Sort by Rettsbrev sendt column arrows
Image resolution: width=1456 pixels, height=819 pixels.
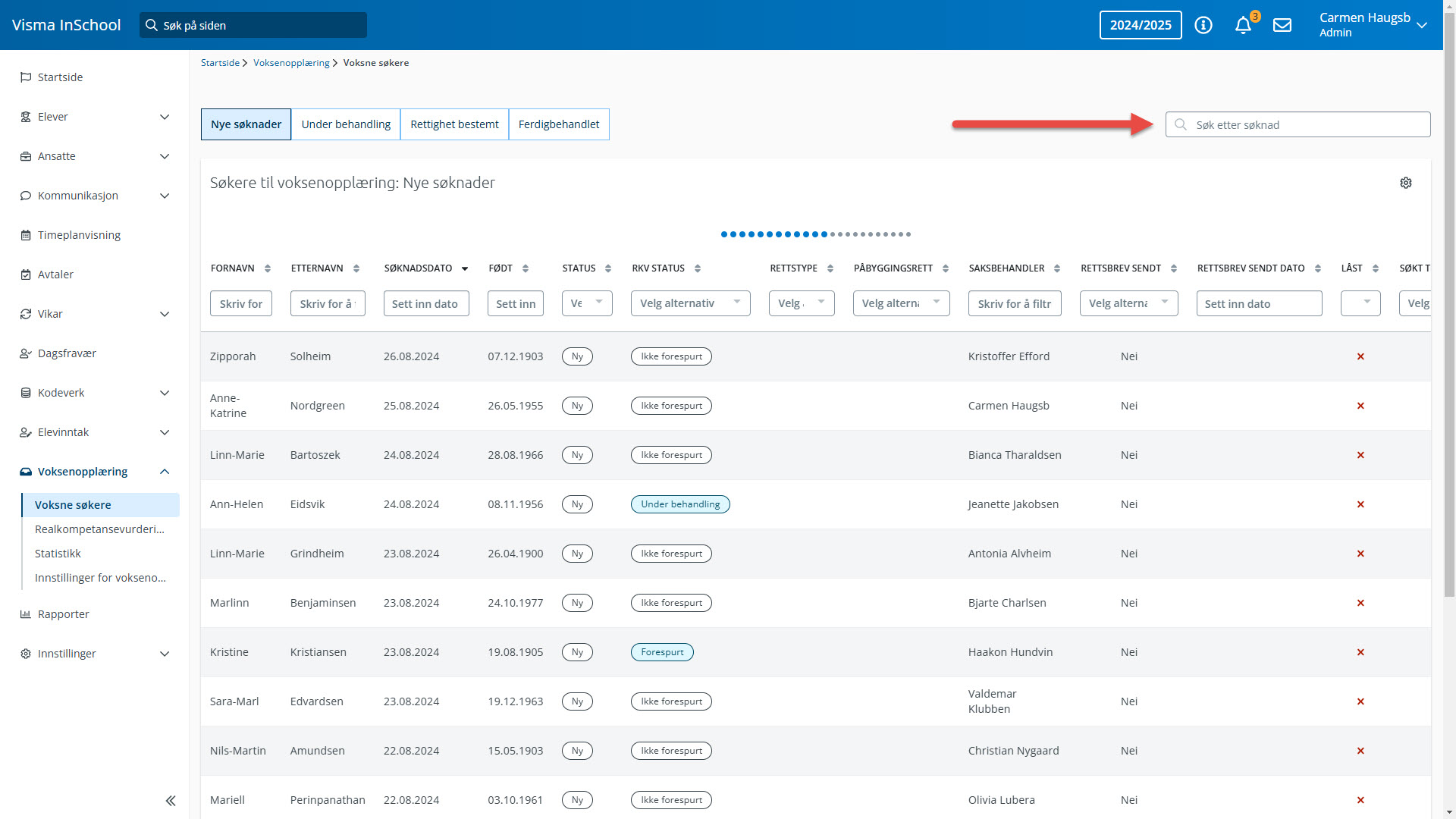coord(1174,268)
